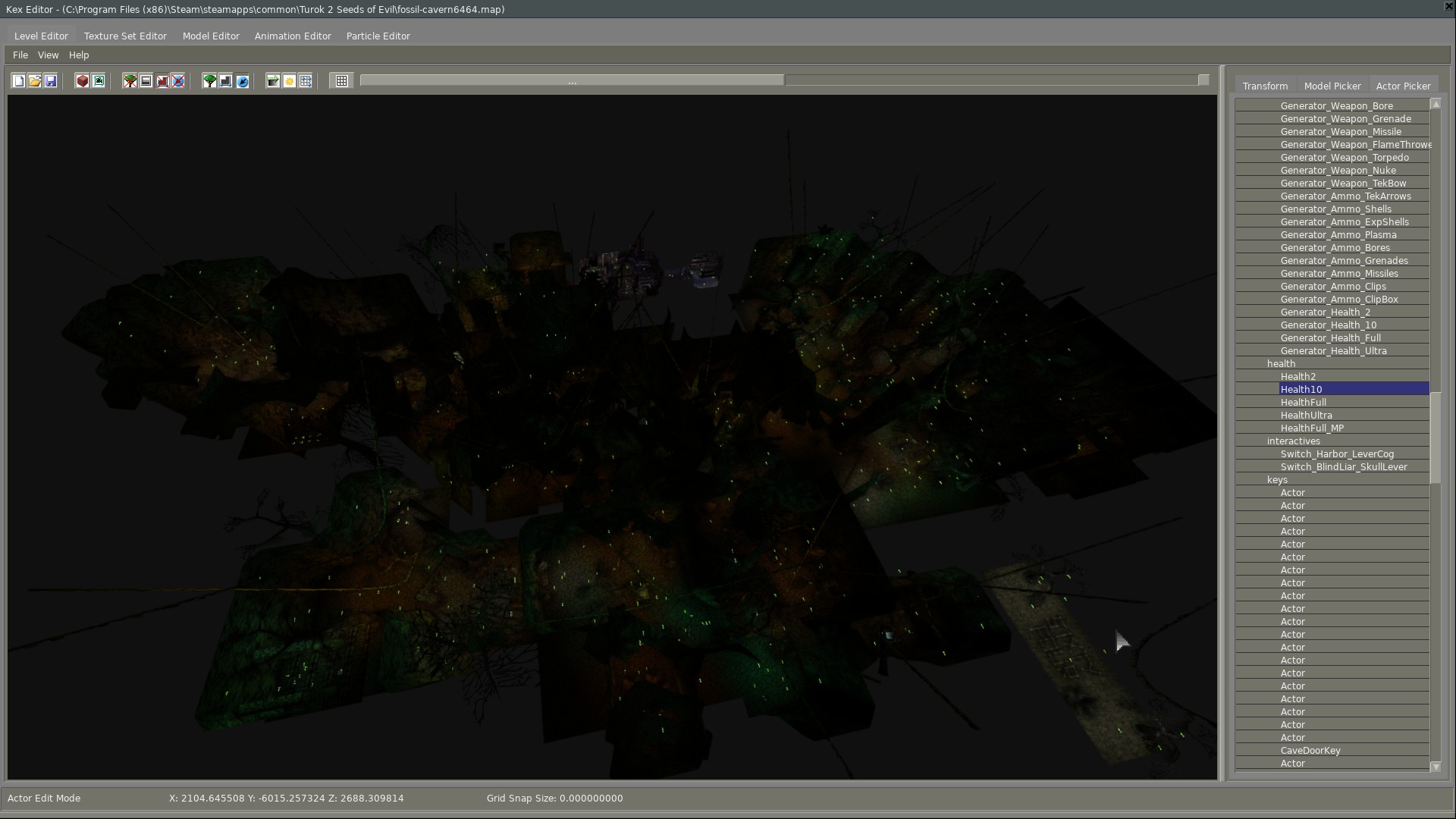Collapse the keys tree category
This screenshot has height=819, width=1456.
[1277, 480]
